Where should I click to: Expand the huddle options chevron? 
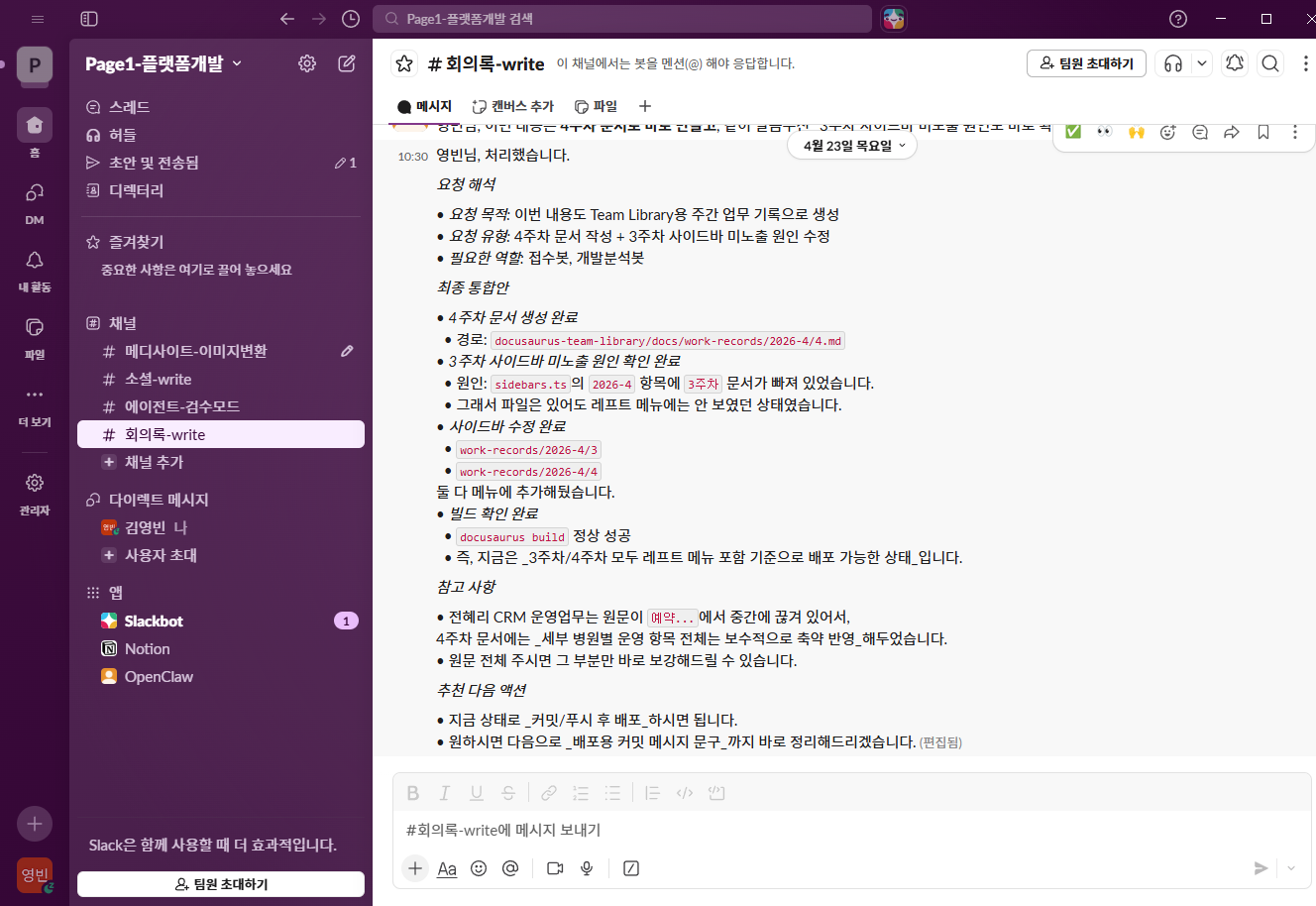pyautogui.click(x=1201, y=62)
